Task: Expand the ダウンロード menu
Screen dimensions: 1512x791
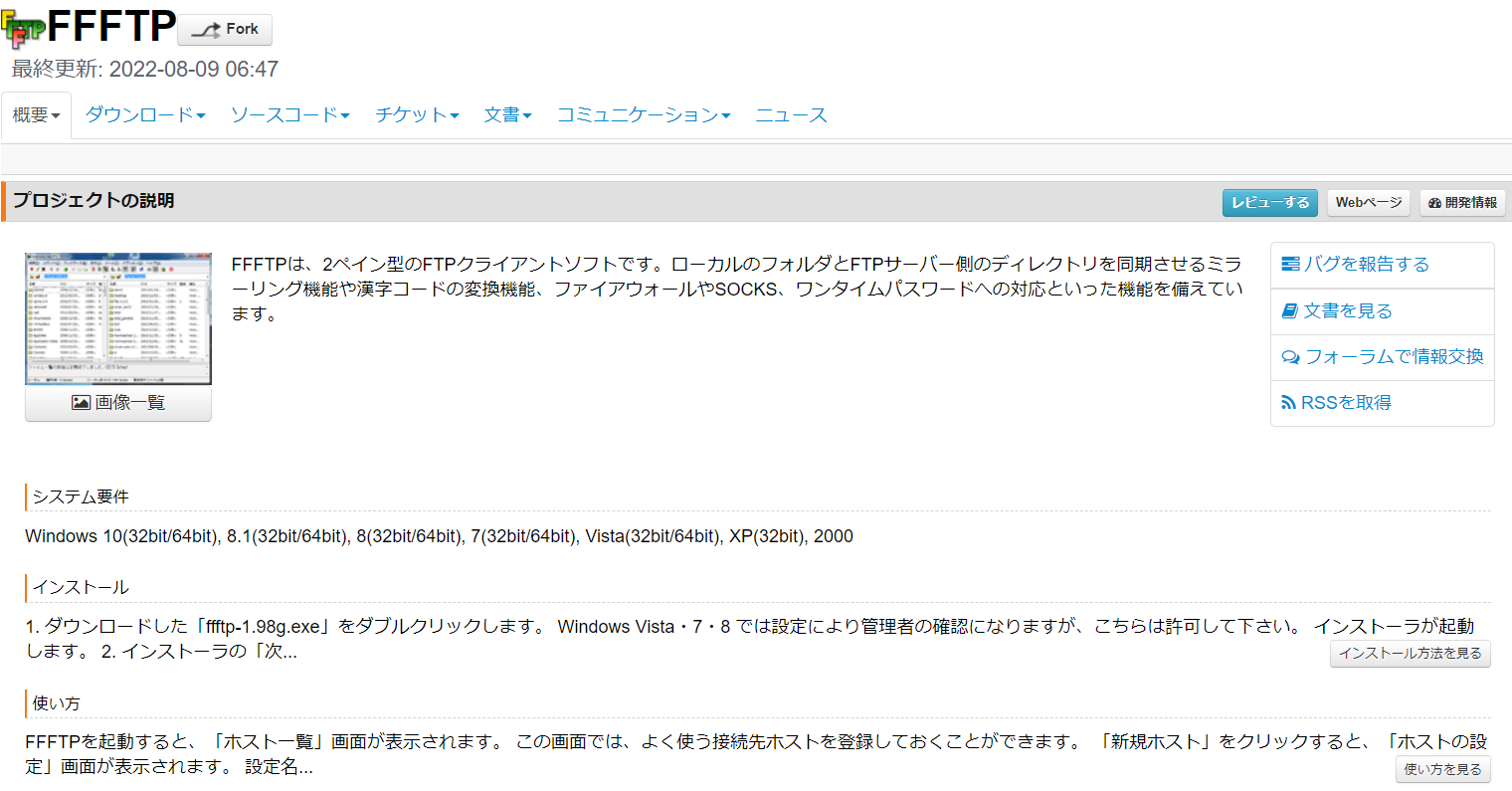Action: click(145, 115)
